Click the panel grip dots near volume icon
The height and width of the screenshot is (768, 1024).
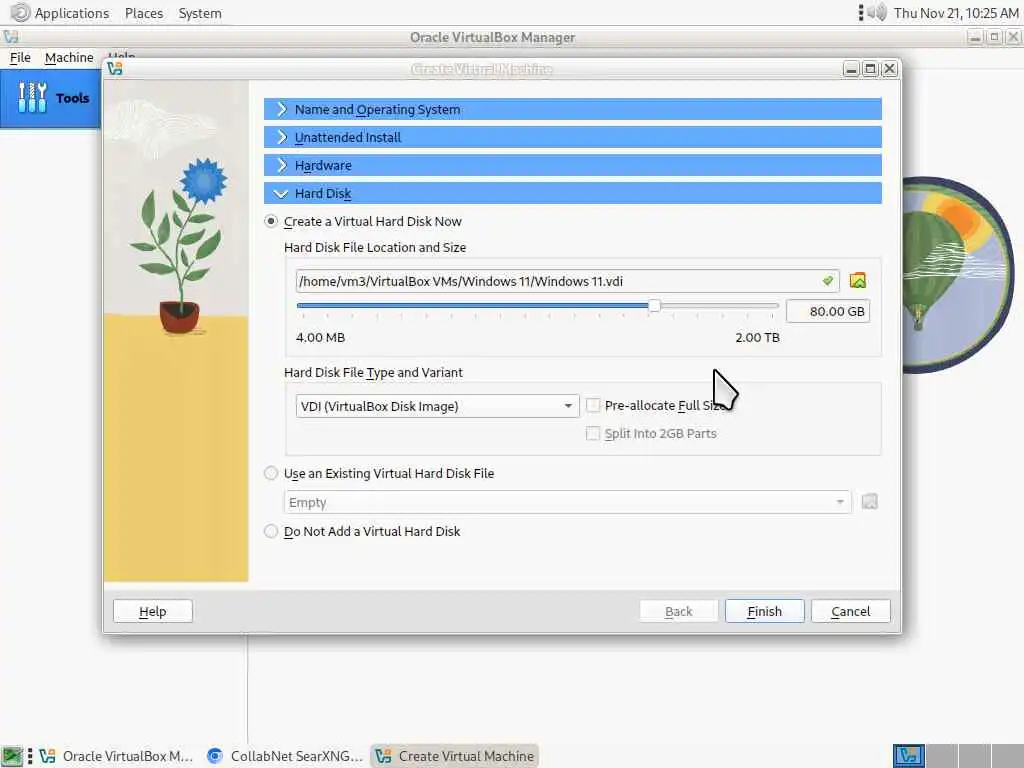tap(860, 12)
